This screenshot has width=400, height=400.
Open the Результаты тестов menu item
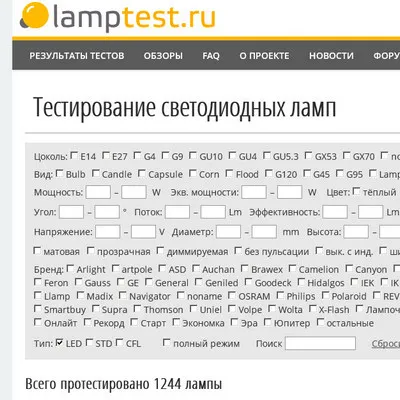point(77,56)
